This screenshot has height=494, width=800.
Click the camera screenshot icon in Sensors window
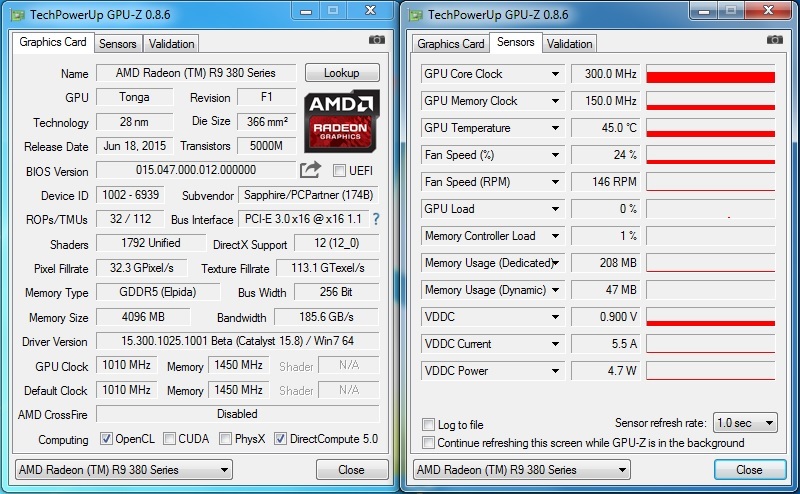click(775, 40)
